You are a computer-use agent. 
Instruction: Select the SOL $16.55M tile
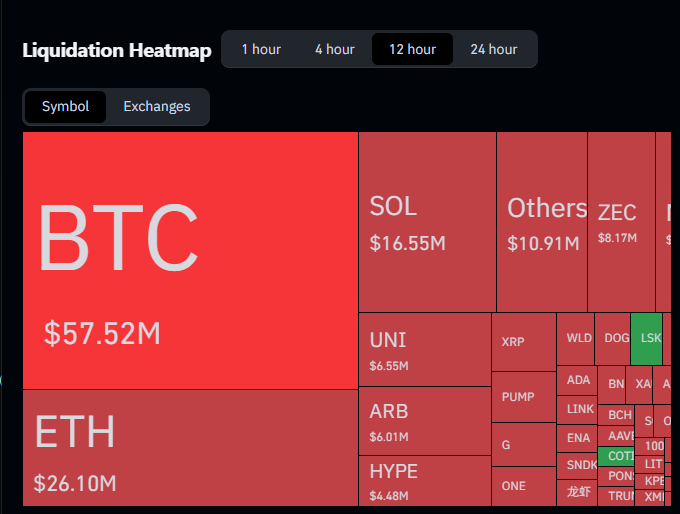427,222
